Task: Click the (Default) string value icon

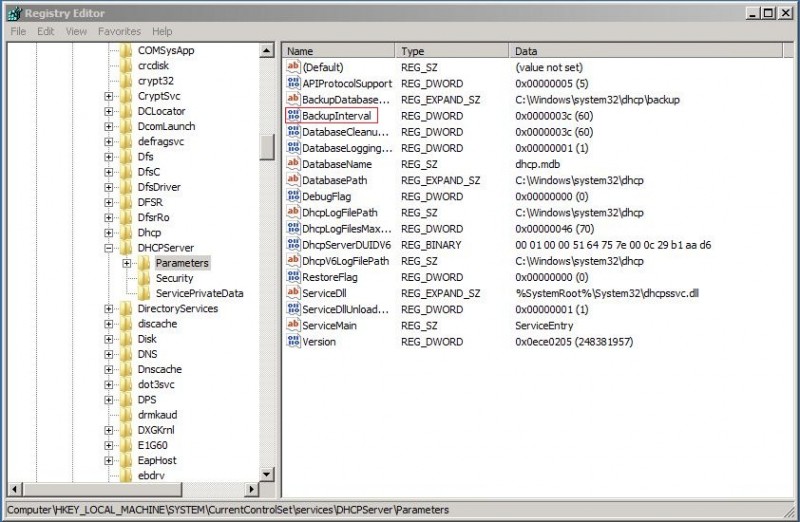Action: tap(293, 67)
